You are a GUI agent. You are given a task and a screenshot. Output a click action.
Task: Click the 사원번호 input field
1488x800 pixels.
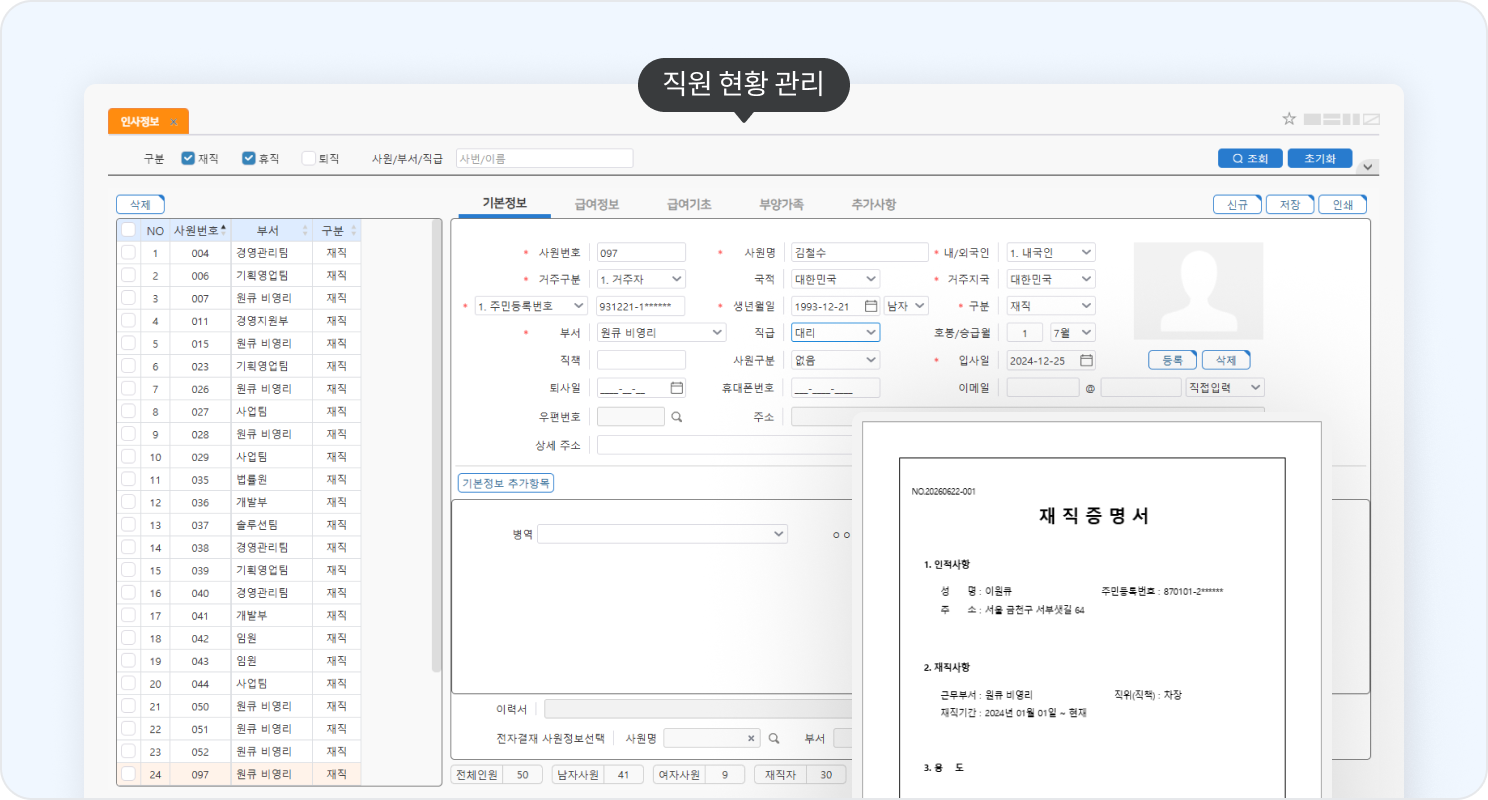point(641,252)
